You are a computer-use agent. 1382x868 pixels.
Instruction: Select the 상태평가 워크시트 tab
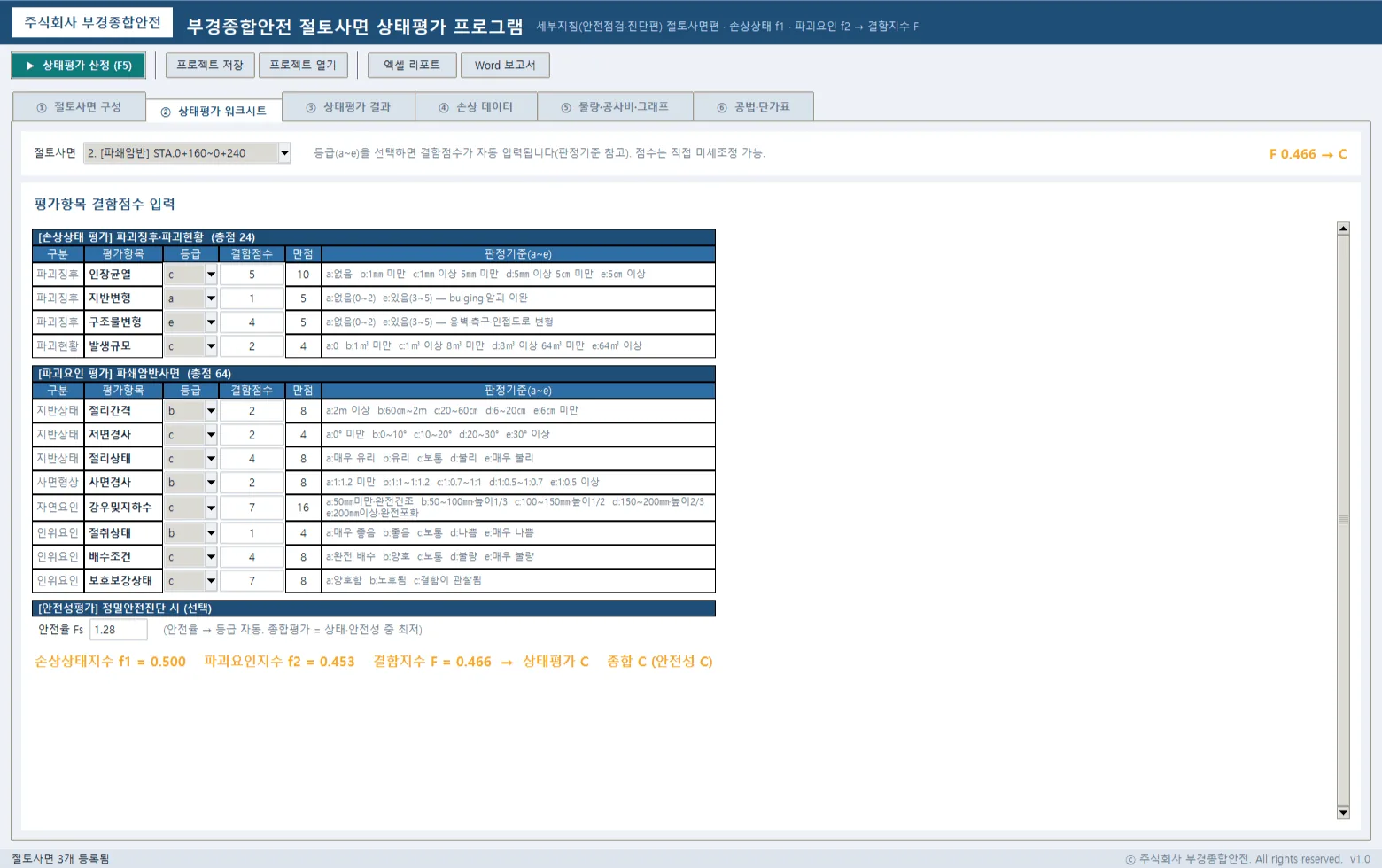(x=214, y=111)
